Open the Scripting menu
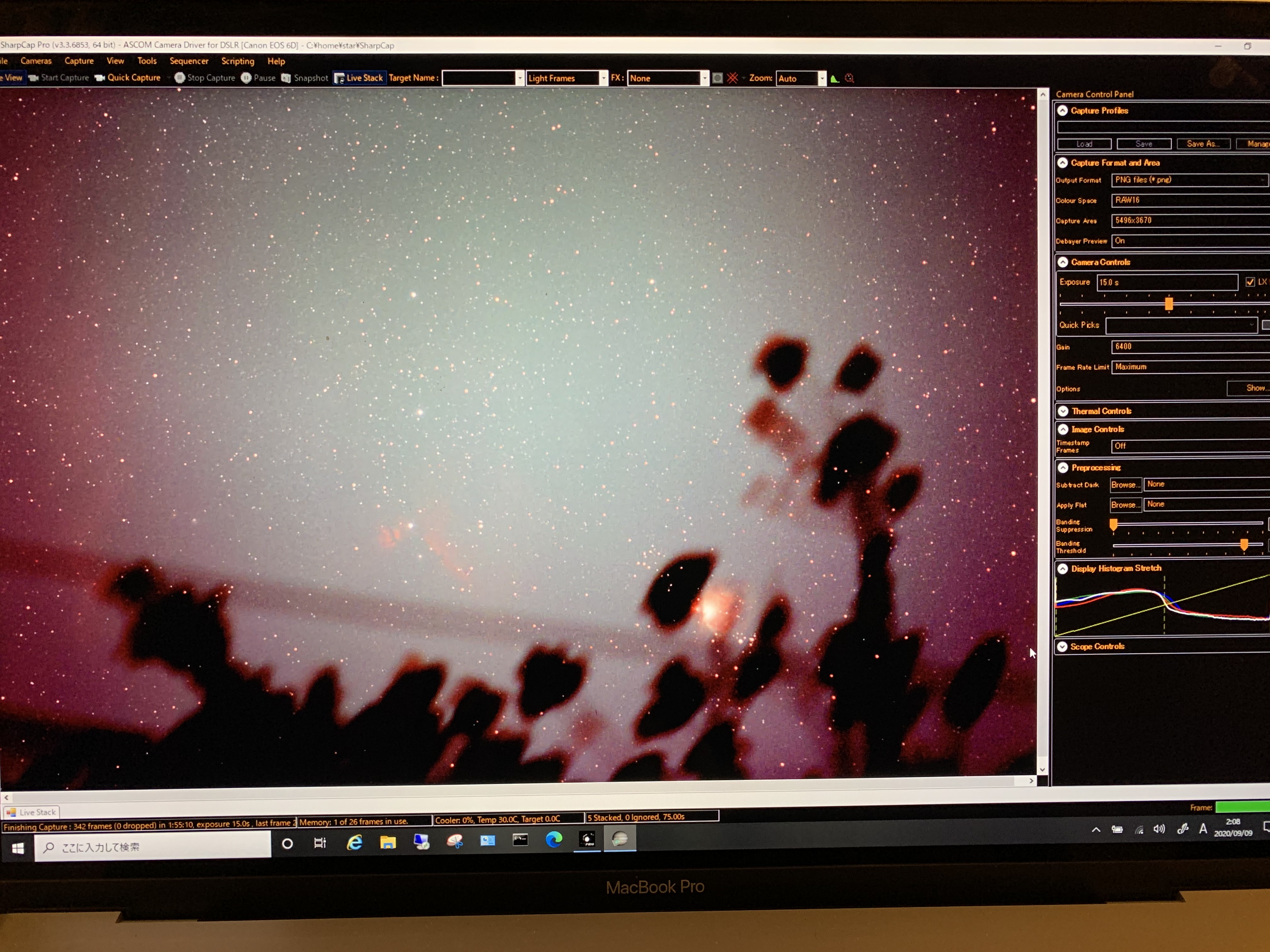This screenshot has width=1270, height=952. click(x=237, y=61)
